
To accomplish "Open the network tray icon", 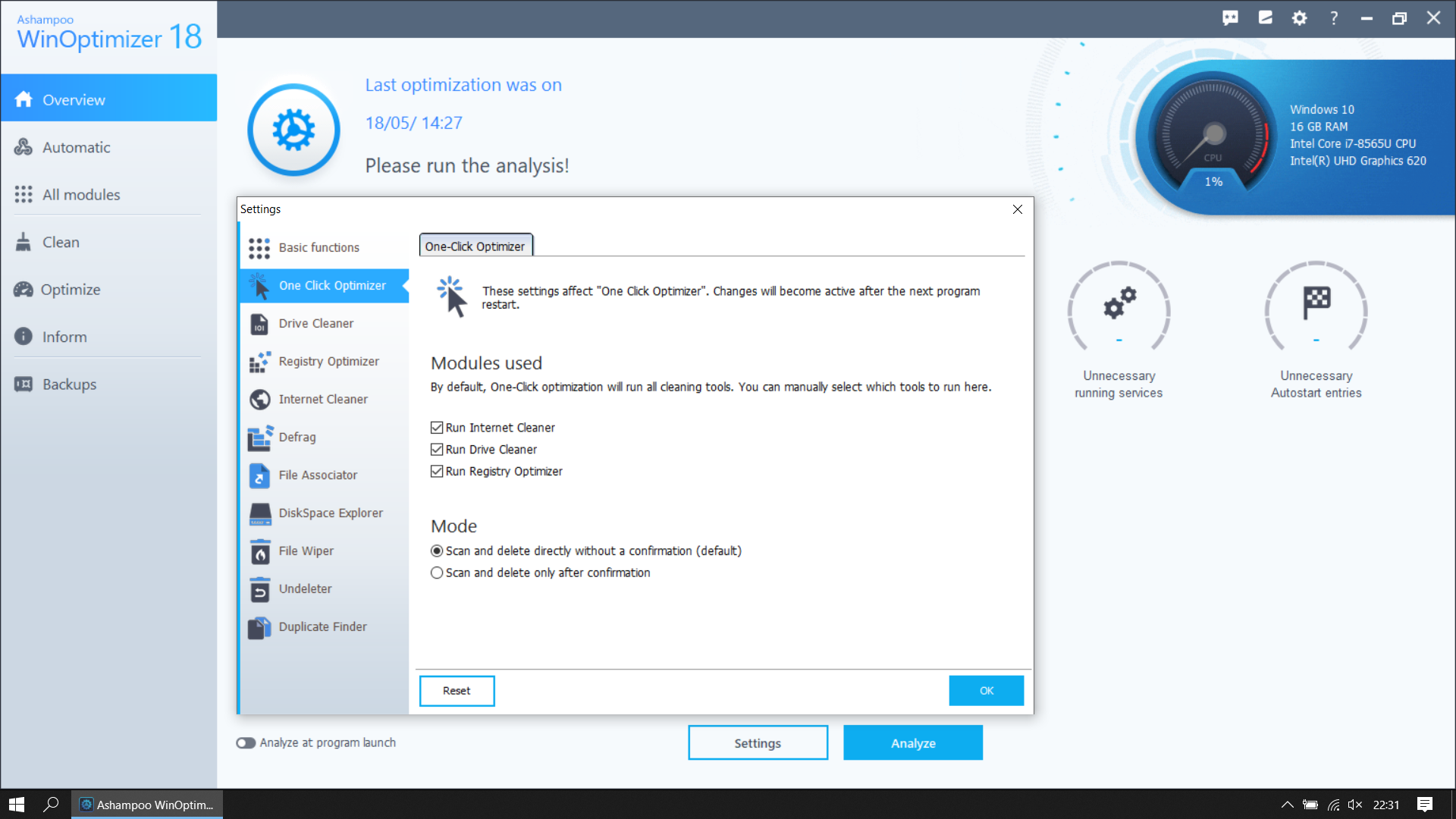I will tap(1333, 805).
